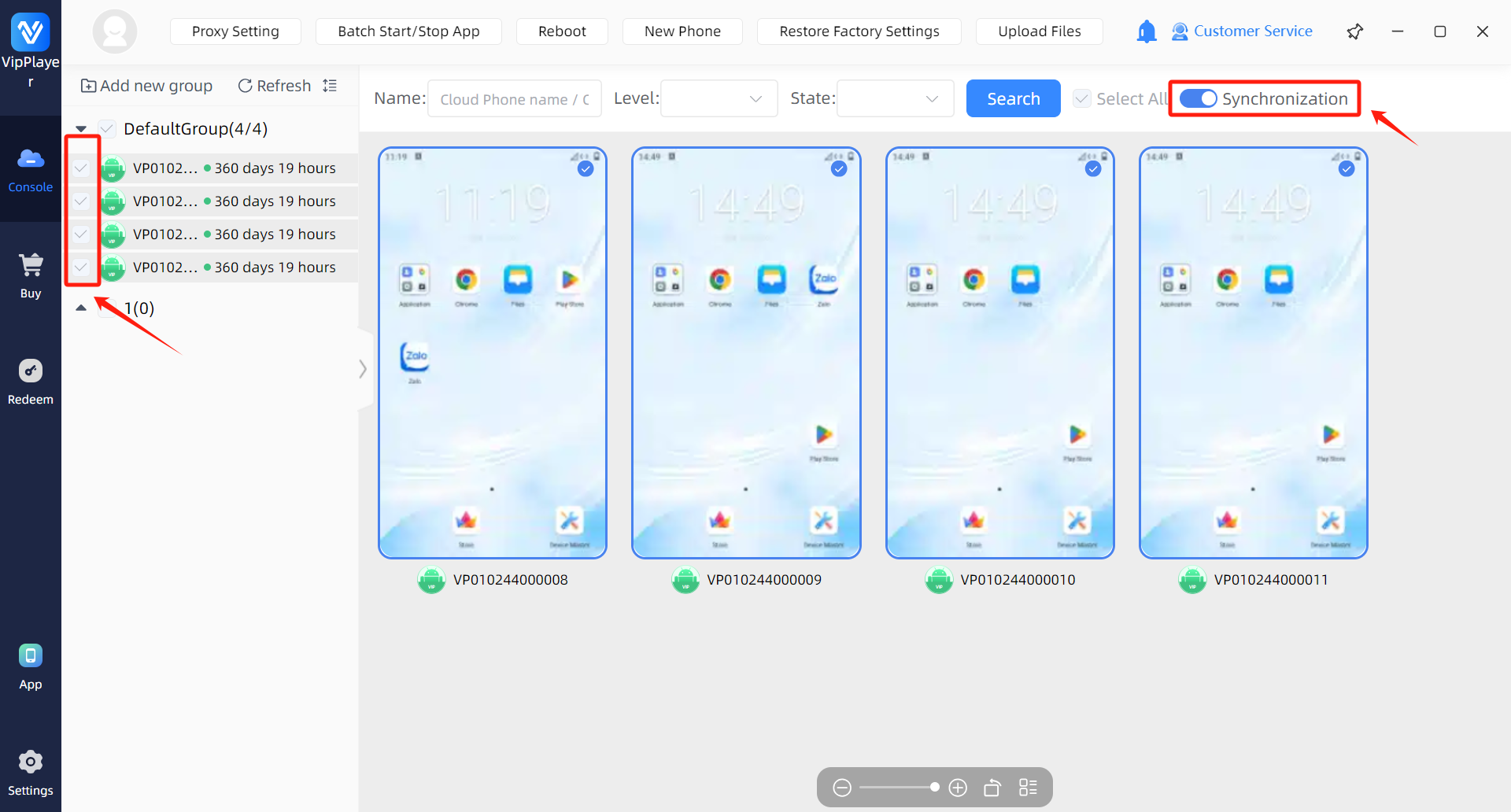The image size is (1511, 812).
Task: Open the Settings tab in sidebar
Action: pos(31,773)
